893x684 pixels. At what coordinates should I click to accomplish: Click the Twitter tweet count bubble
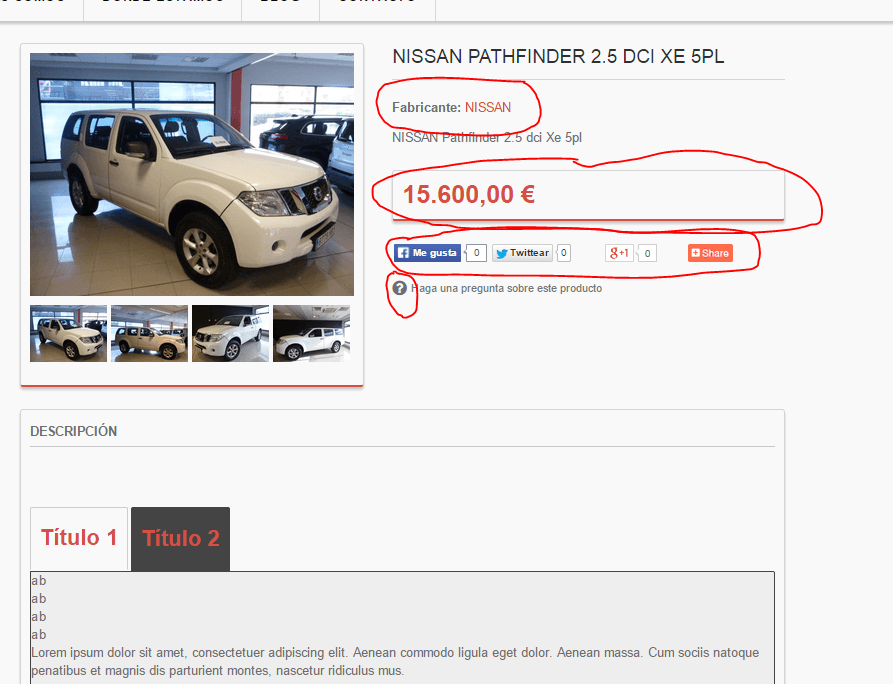pyautogui.click(x=563, y=253)
